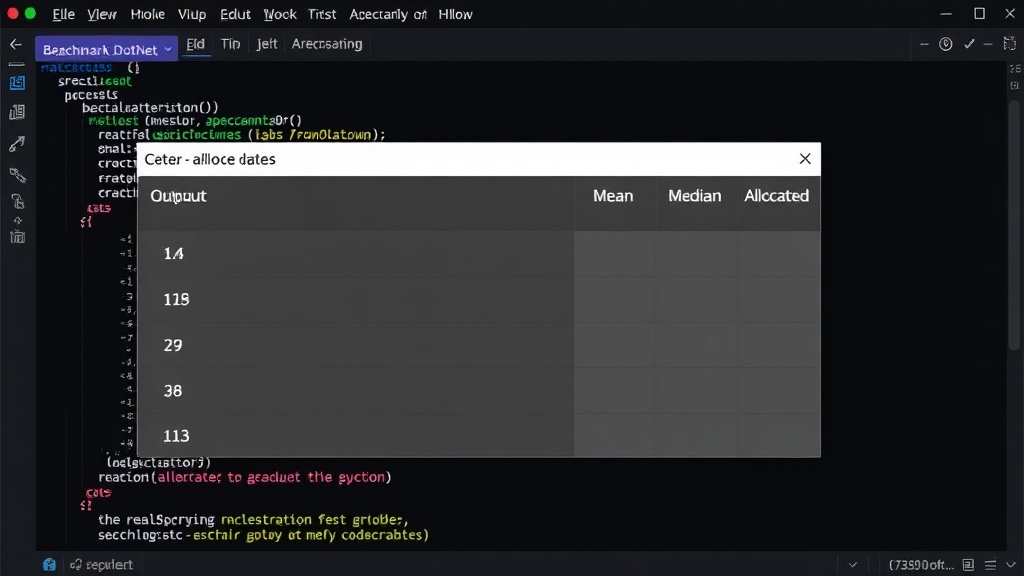Open the sidebar icon resembling stacked buildings

tap(17, 112)
